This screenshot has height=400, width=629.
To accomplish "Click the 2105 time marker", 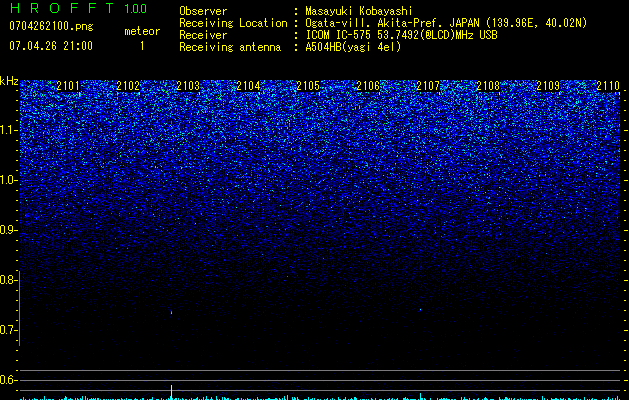I will click(x=308, y=86).
